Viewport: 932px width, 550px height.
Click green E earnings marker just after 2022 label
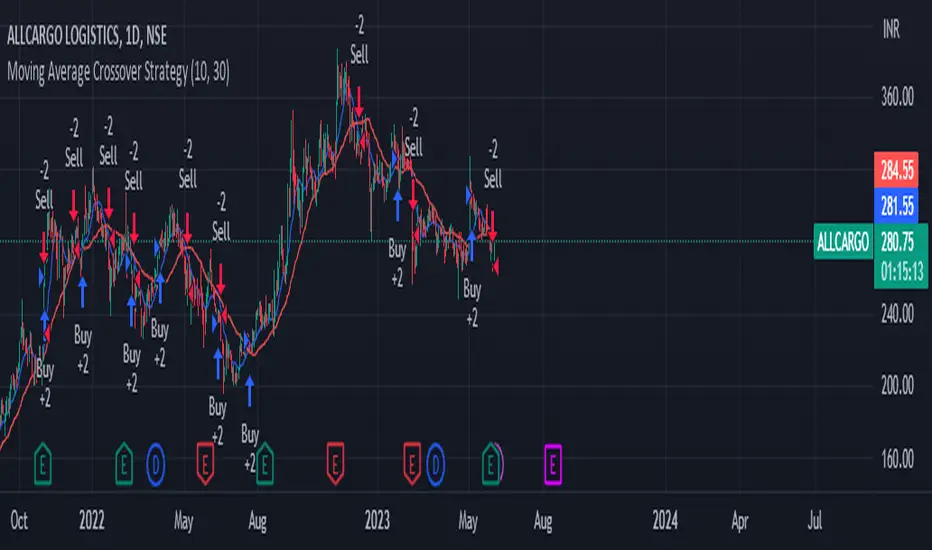point(124,464)
